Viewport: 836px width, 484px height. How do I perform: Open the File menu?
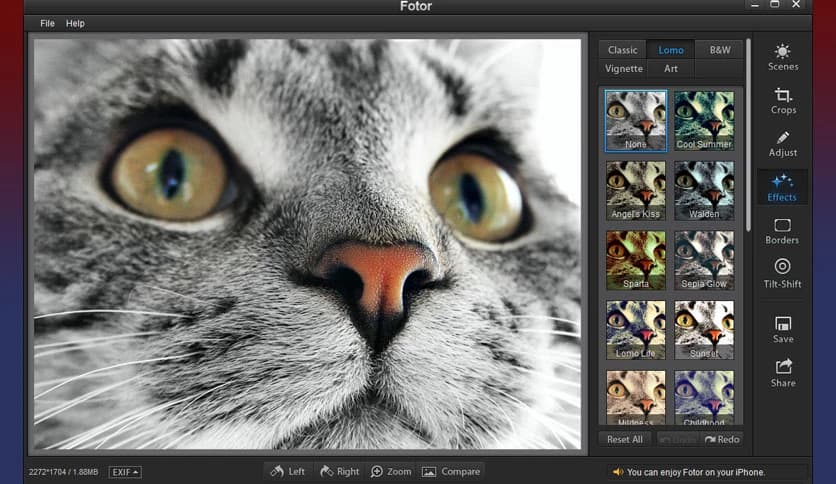point(48,23)
